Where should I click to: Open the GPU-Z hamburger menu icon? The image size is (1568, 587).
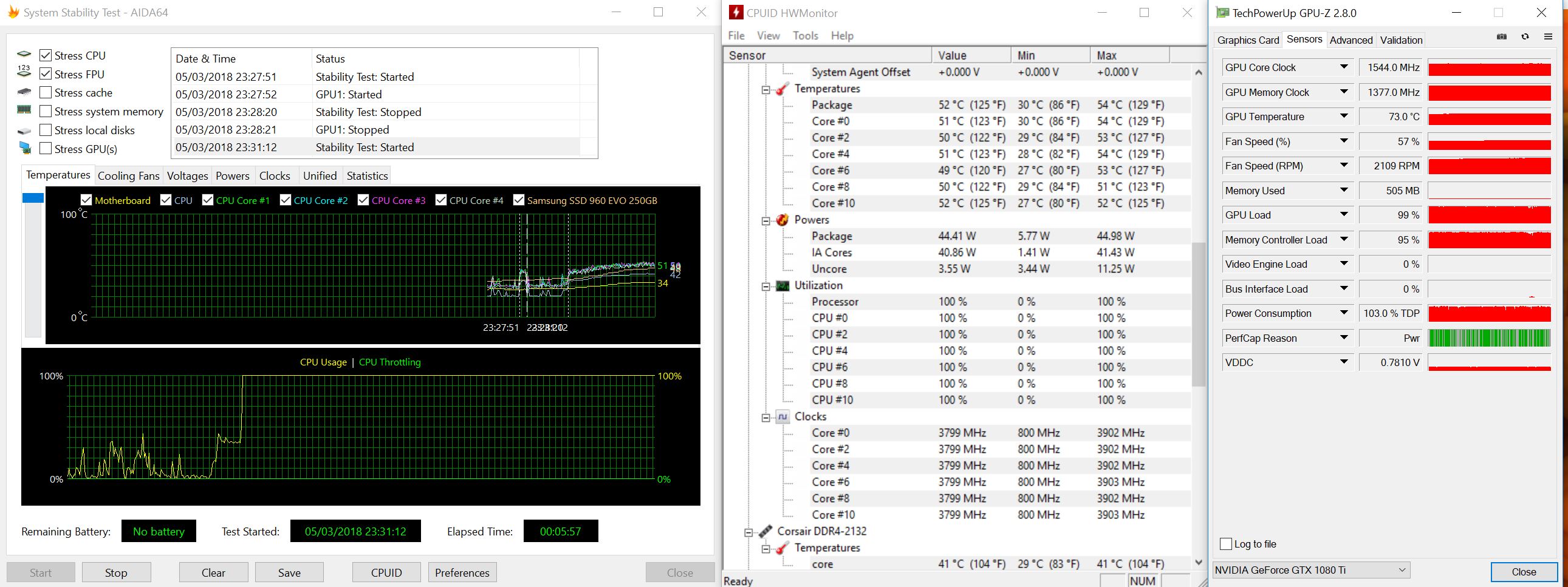point(1548,37)
